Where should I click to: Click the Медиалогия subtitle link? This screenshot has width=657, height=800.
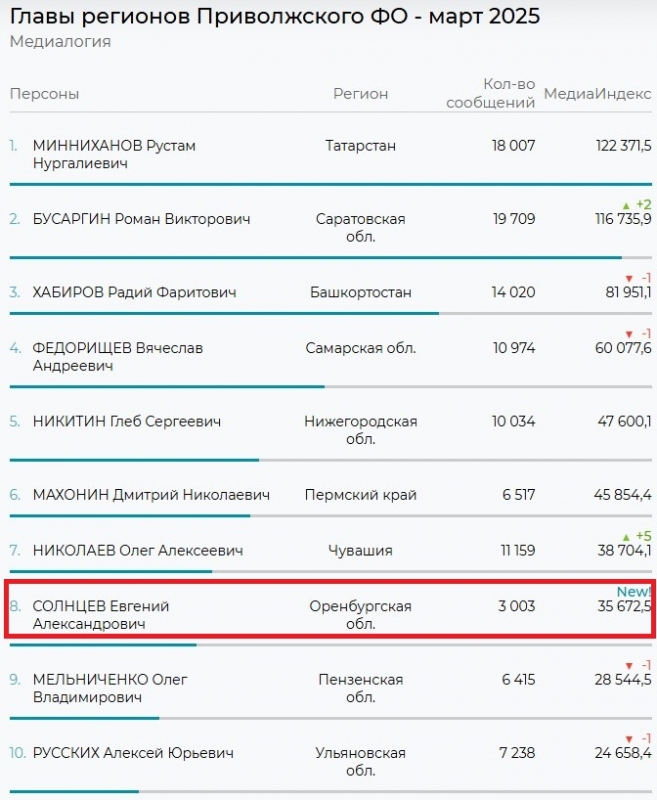coord(60,42)
